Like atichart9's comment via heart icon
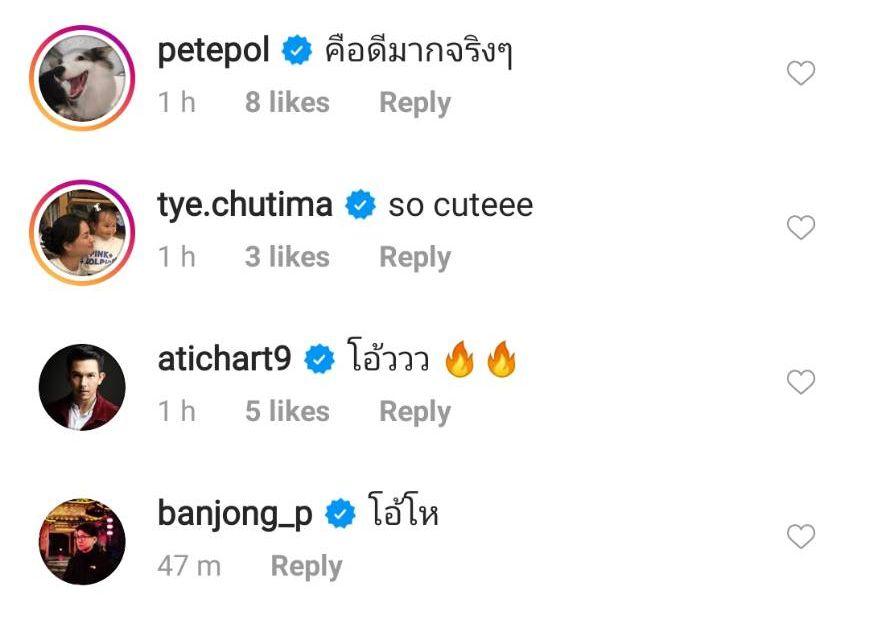This screenshot has width=869, height=627. [x=801, y=382]
